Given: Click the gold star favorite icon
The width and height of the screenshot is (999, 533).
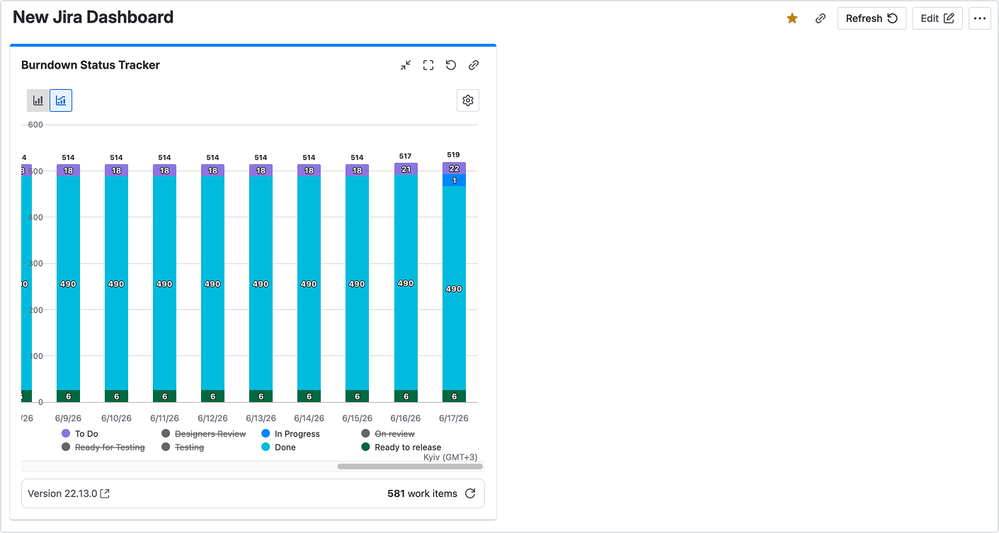Looking at the screenshot, I should (x=792, y=18).
